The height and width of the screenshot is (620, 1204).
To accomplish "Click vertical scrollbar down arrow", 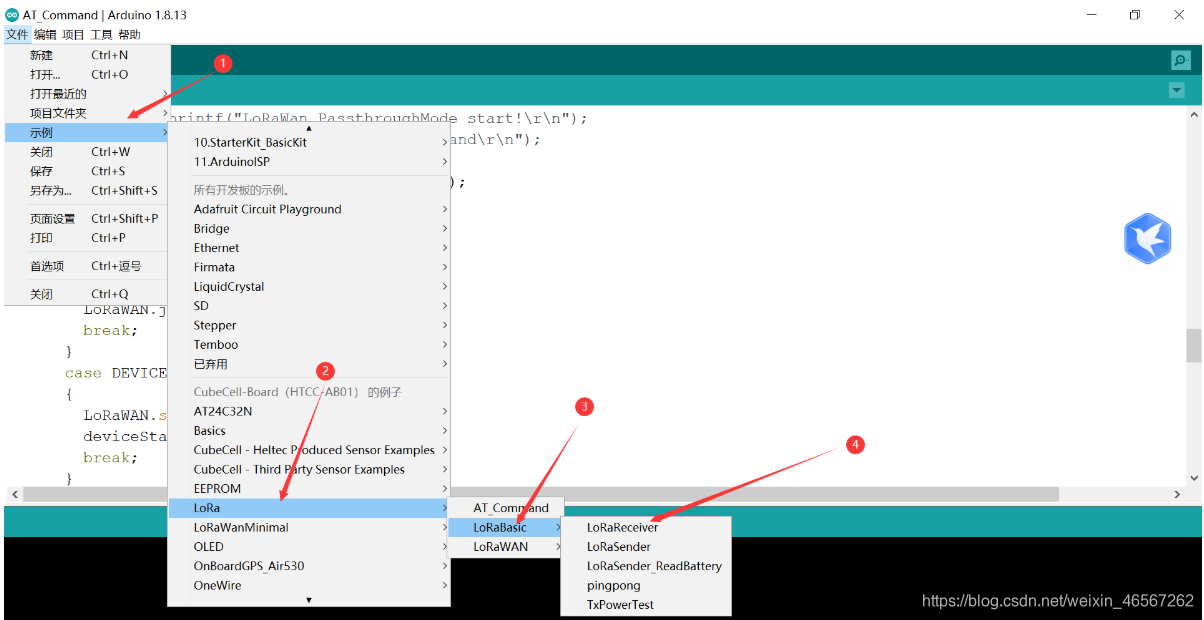I will click(1193, 479).
